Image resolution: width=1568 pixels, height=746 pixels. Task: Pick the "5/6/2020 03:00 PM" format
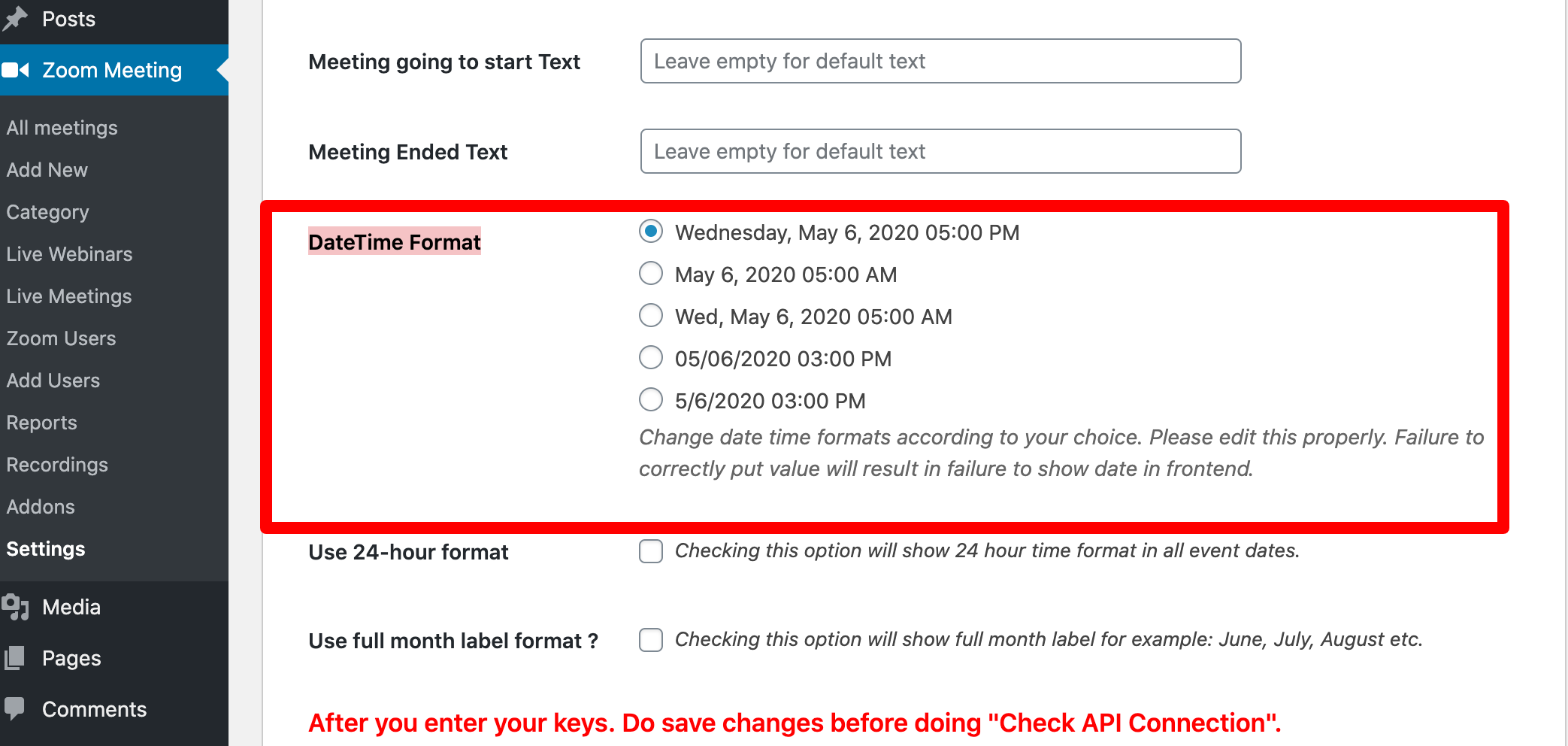coord(650,399)
